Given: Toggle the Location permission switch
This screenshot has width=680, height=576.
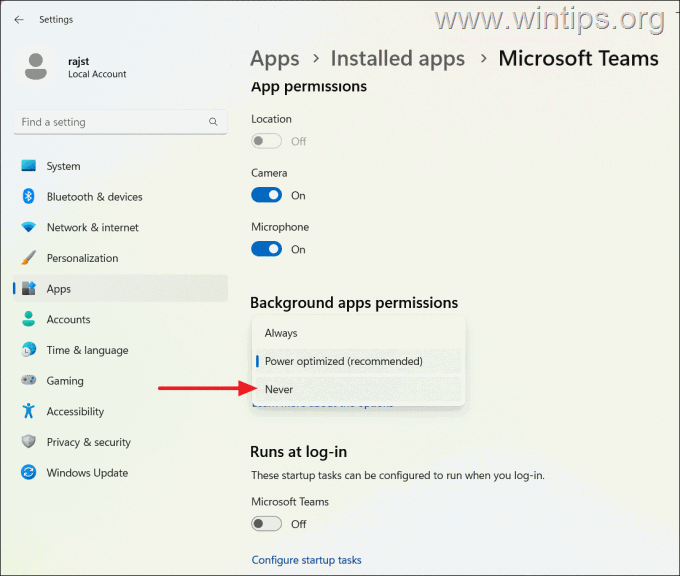Looking at the screenshot, I should (266, 141).
